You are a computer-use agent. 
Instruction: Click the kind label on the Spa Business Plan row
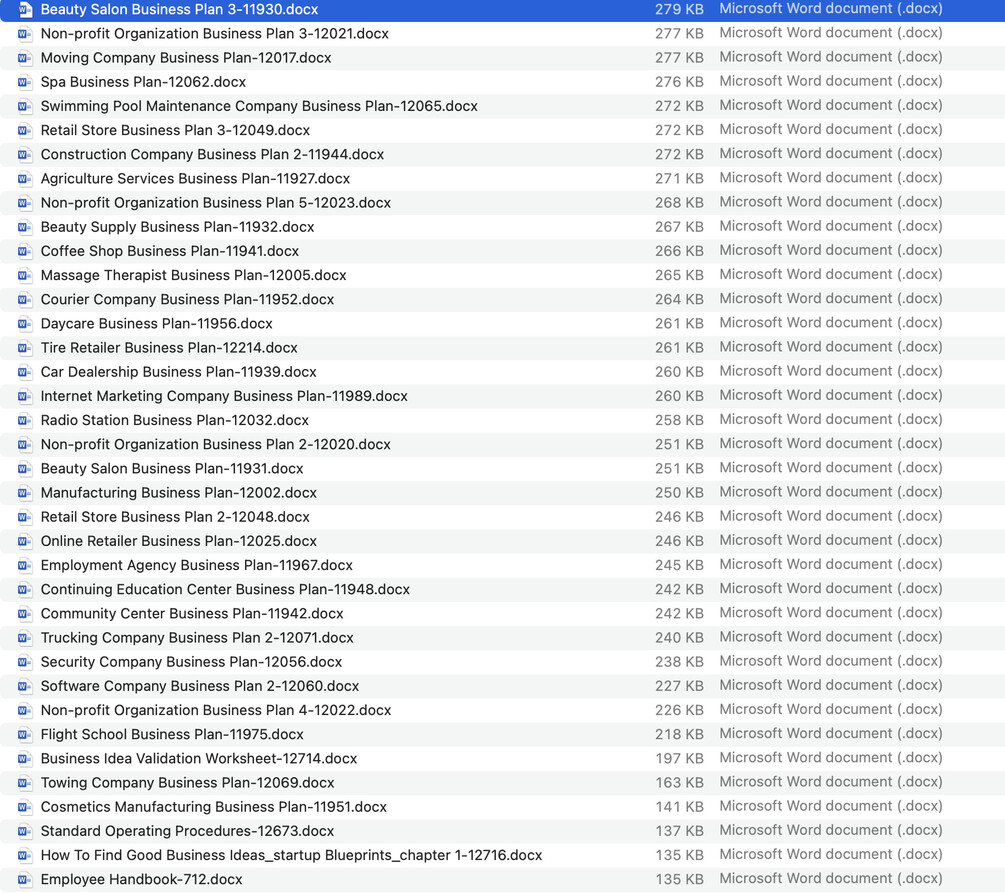pyautogui.click(x=831, y=81)
